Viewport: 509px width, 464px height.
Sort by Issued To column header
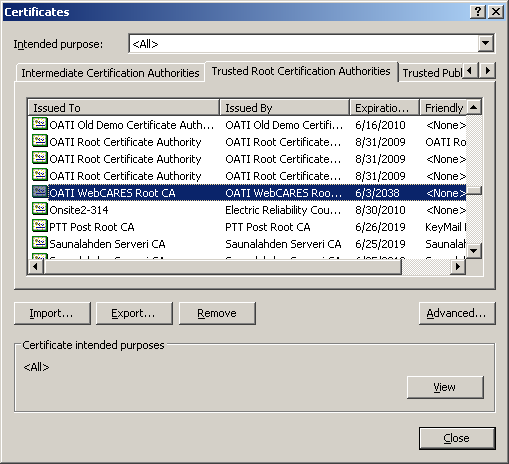(123, 108)
